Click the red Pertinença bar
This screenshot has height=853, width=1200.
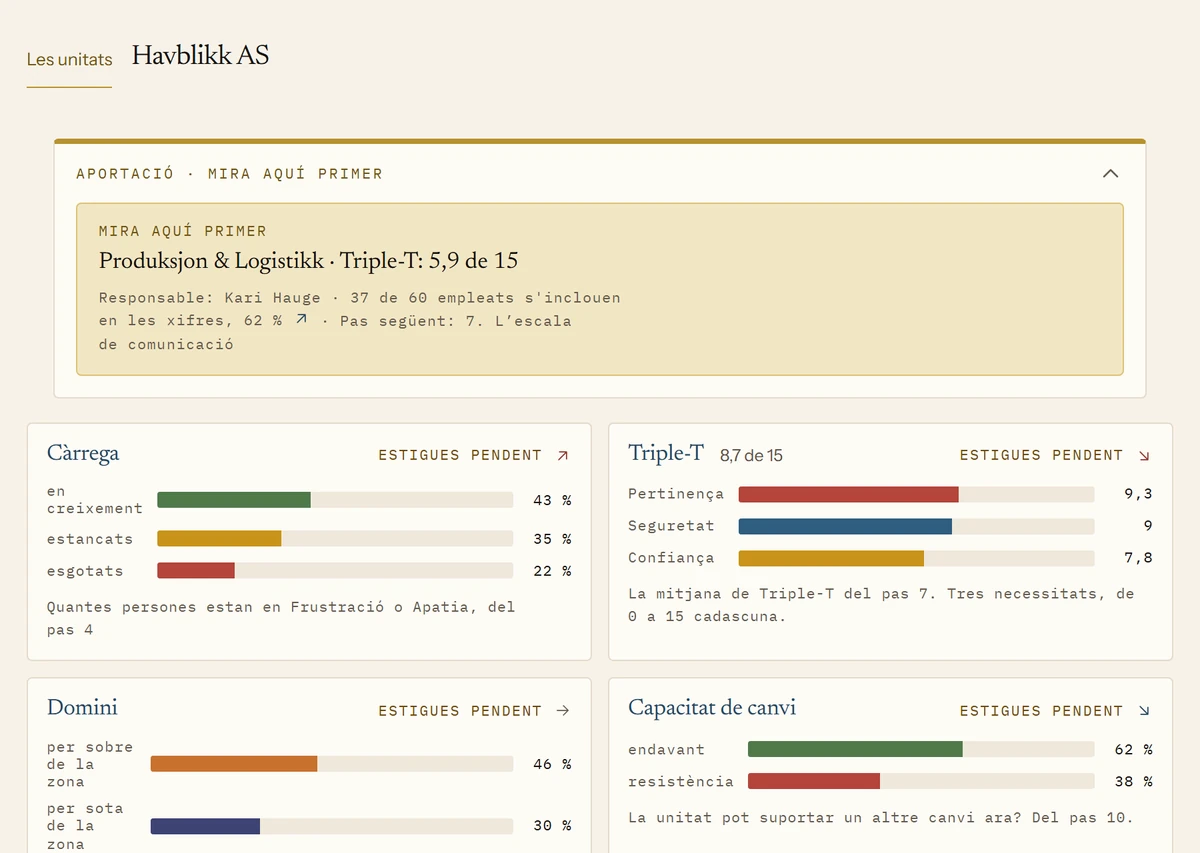tap(848, 494)
